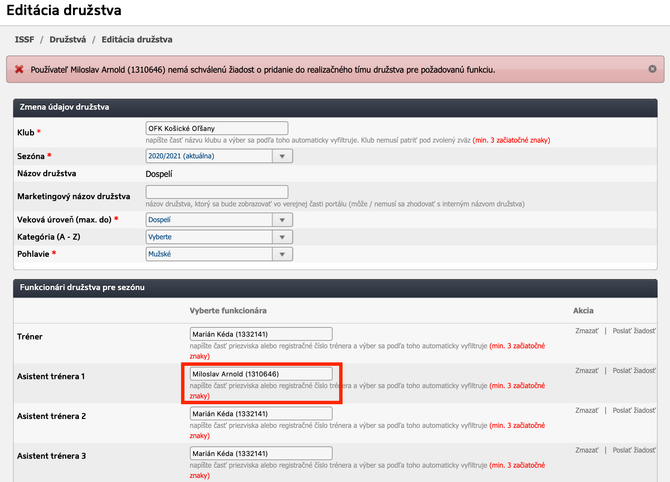This screenshot has width=670, height=482.
Task: Click the Tréner functionary input field
Action: [x=260, y=333]
